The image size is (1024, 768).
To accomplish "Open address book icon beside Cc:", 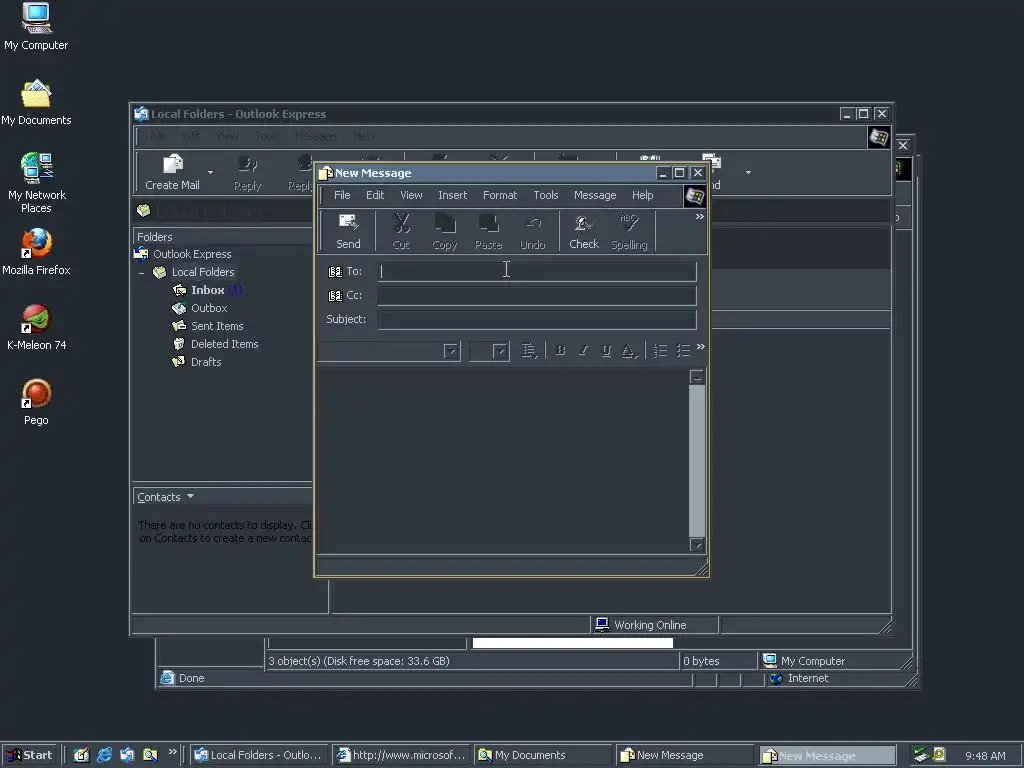I will (335, 296).
